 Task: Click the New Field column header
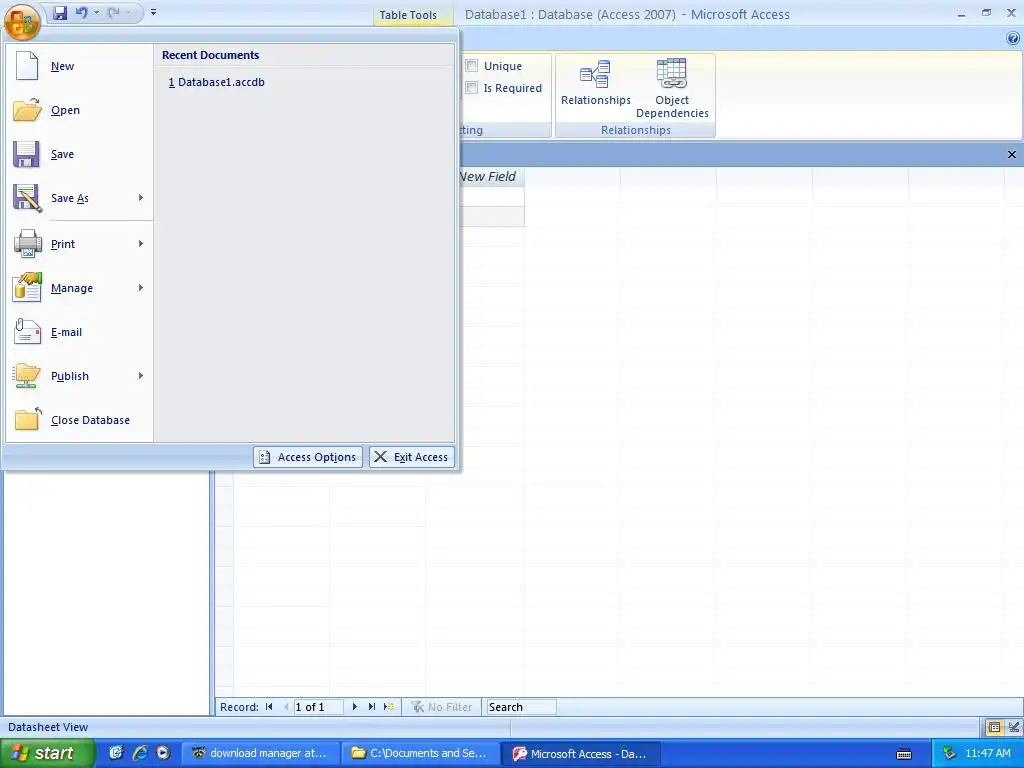coord(488,177)
